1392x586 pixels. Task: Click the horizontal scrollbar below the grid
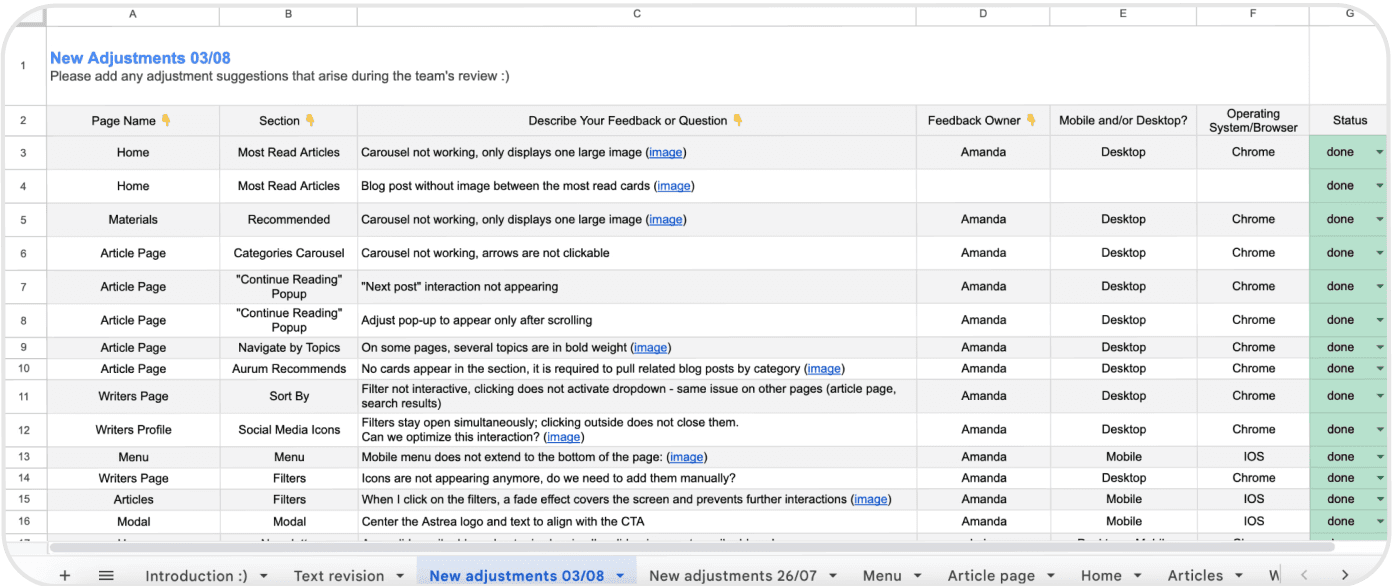coord(690,547)
